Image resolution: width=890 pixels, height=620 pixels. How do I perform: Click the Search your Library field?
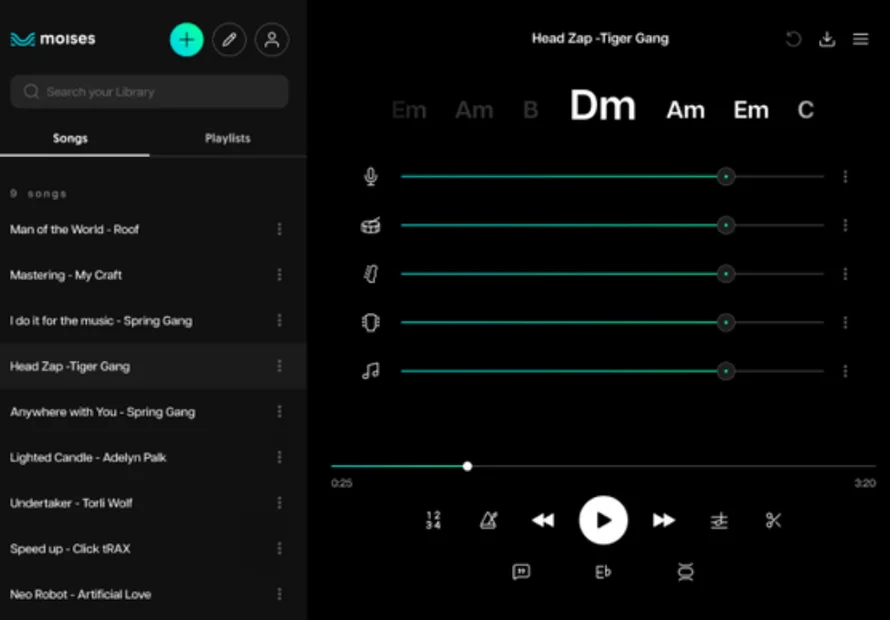[150, 92]
